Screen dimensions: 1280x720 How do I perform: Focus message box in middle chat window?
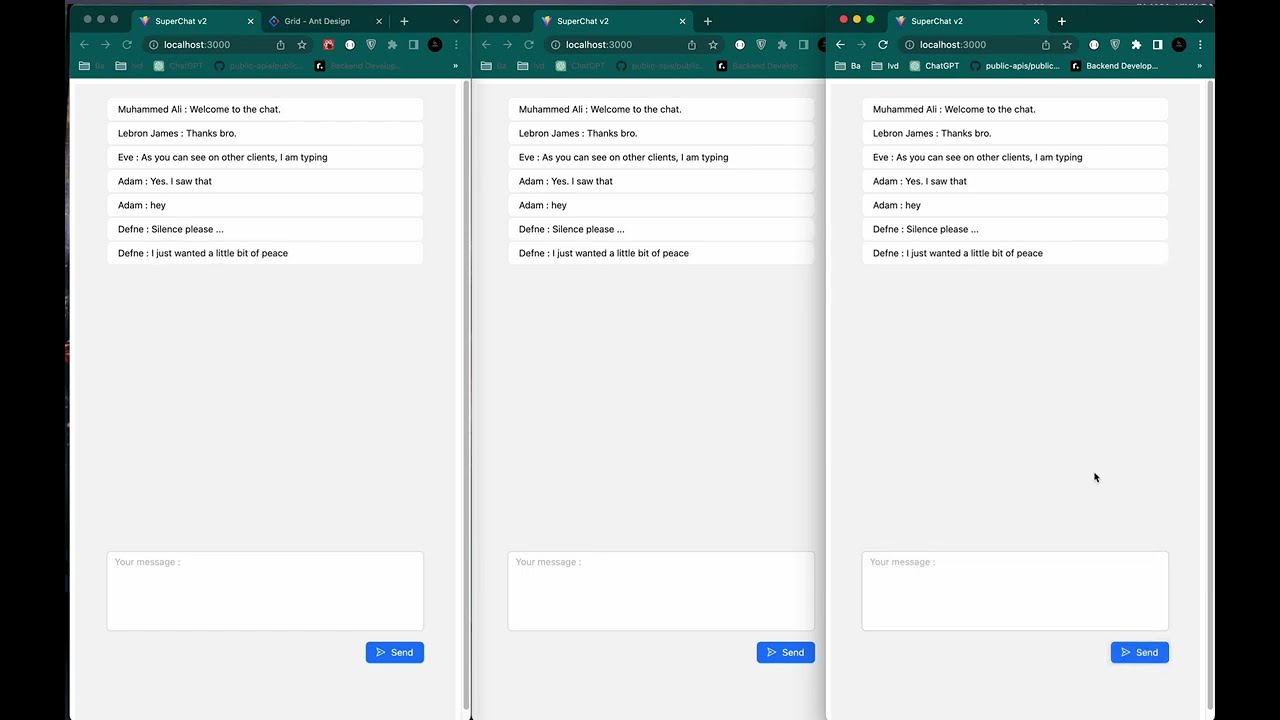click(661, 591)
